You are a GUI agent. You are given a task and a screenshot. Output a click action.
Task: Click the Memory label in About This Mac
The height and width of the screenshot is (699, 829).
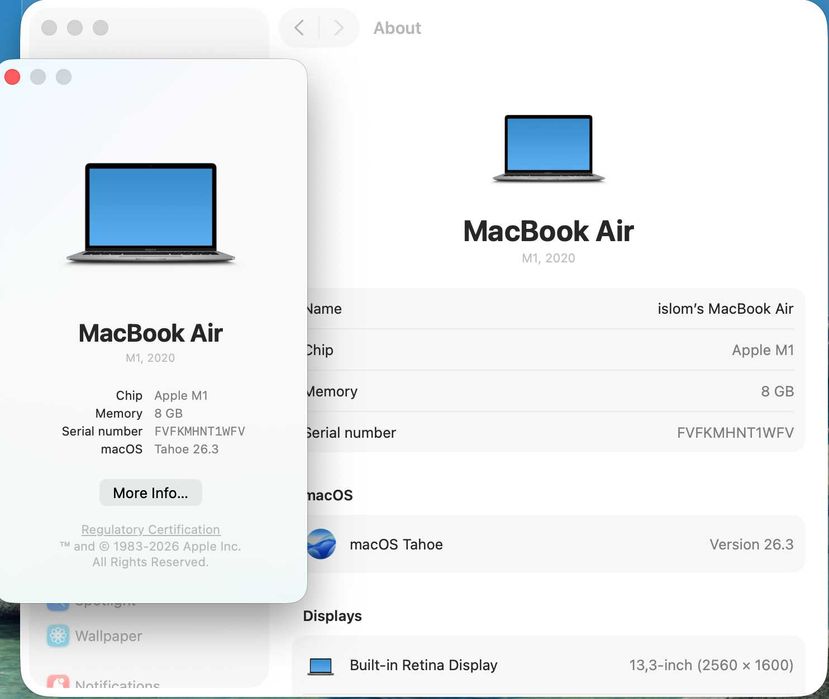[118, 413]
